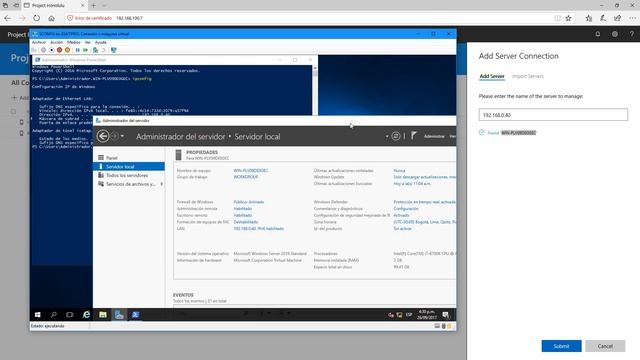The image size is (640, 360).
Task: Click the red VM shut down icon
Action: click(x=59, y=50)
